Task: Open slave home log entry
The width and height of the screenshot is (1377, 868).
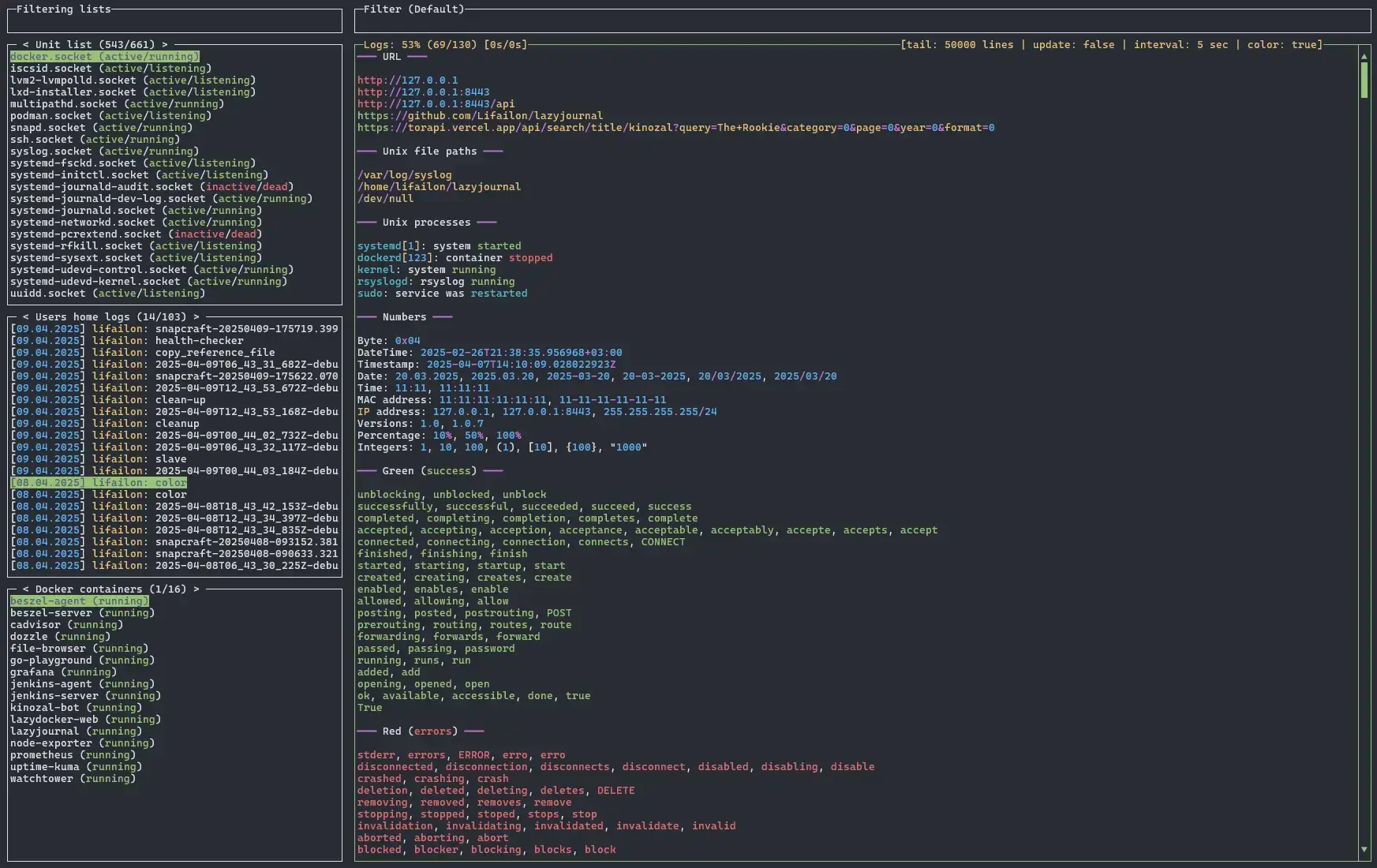Action: (x=99, y=459)
